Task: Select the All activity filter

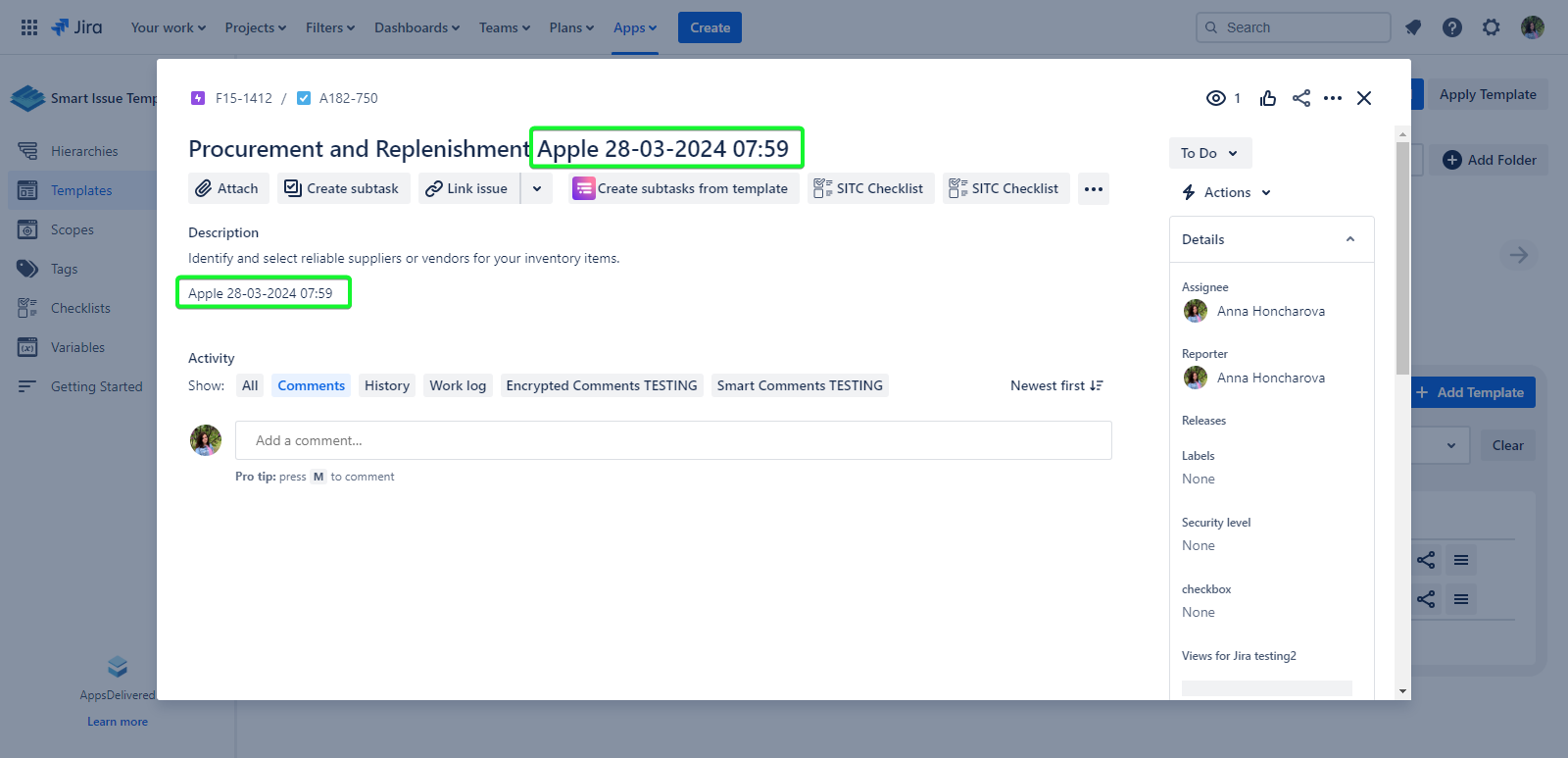Action: pyautogui.click(x=250, y=385)
